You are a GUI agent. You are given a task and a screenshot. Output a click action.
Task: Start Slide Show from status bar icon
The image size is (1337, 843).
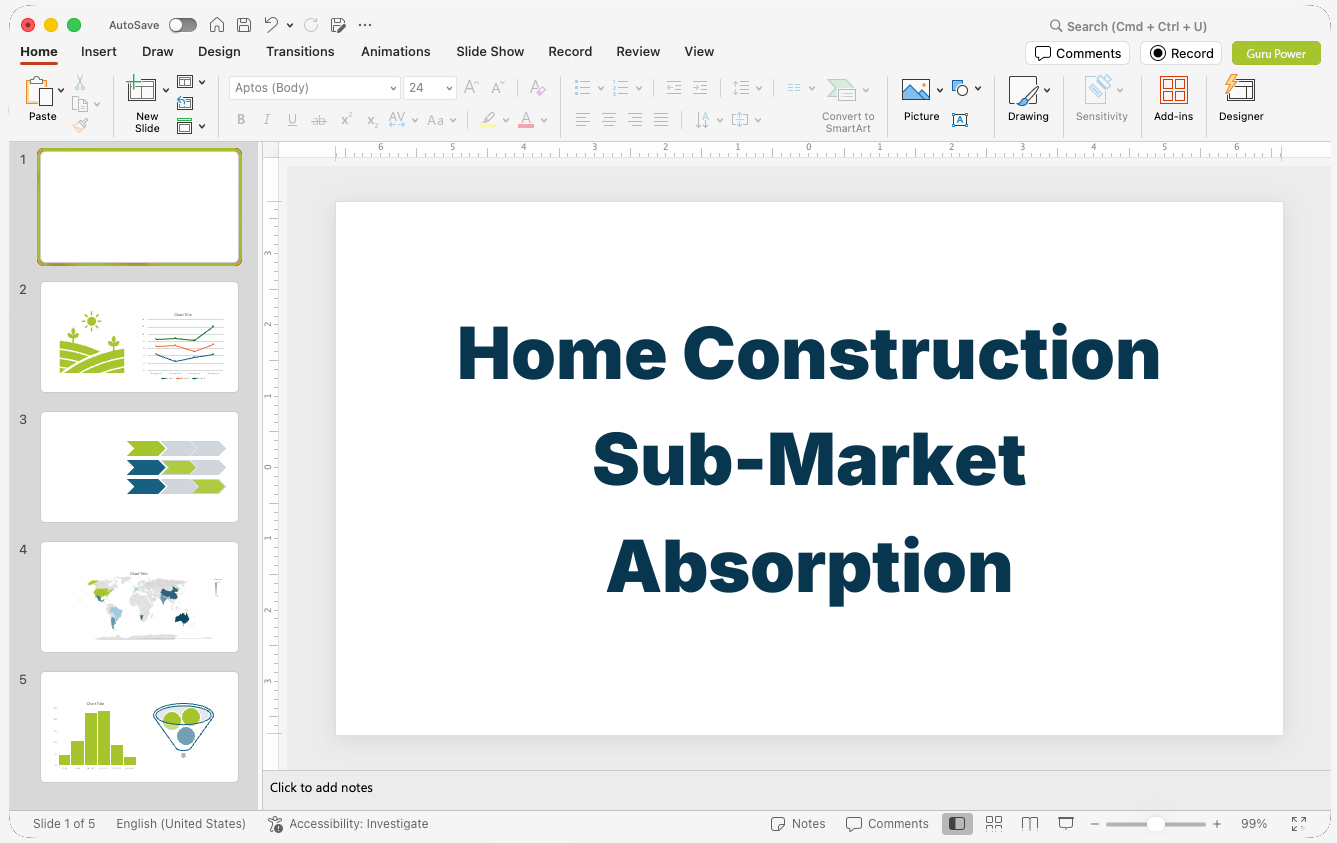point(1066,824)
